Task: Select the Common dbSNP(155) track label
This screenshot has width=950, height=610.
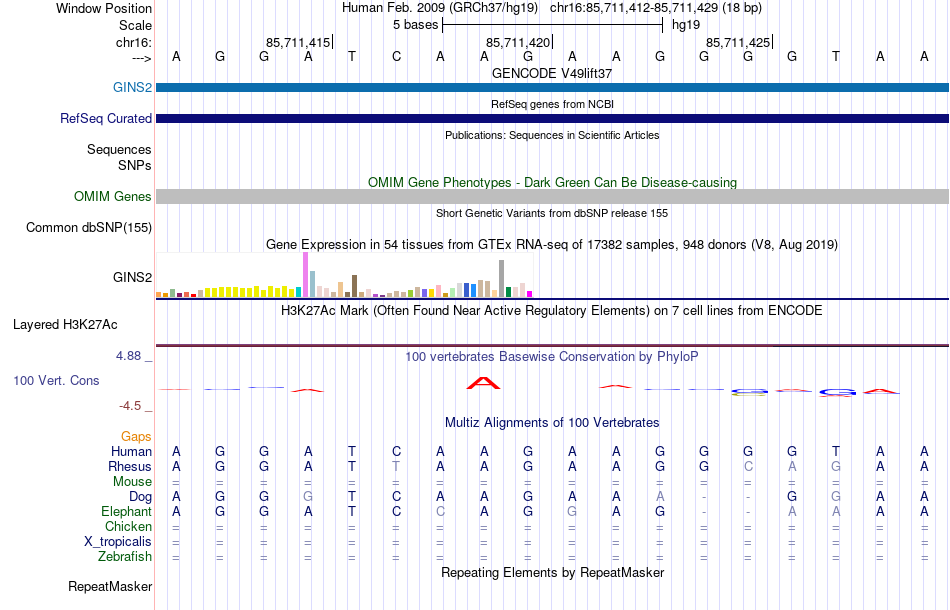Action: coord(88,227)
